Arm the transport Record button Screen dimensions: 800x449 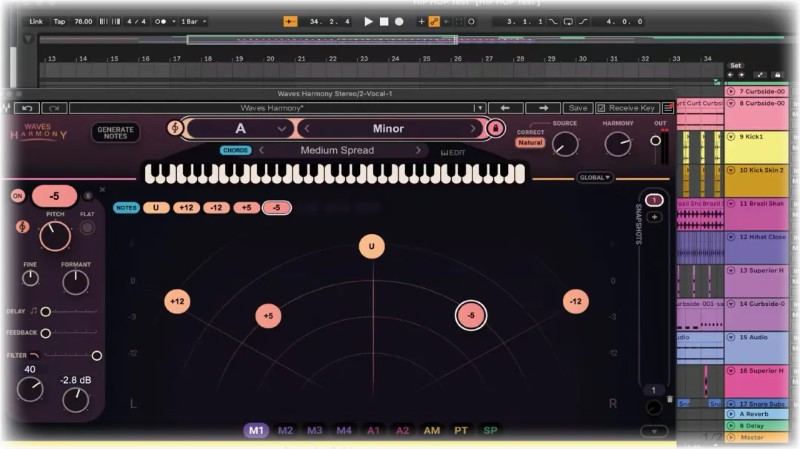coord(399,21)
